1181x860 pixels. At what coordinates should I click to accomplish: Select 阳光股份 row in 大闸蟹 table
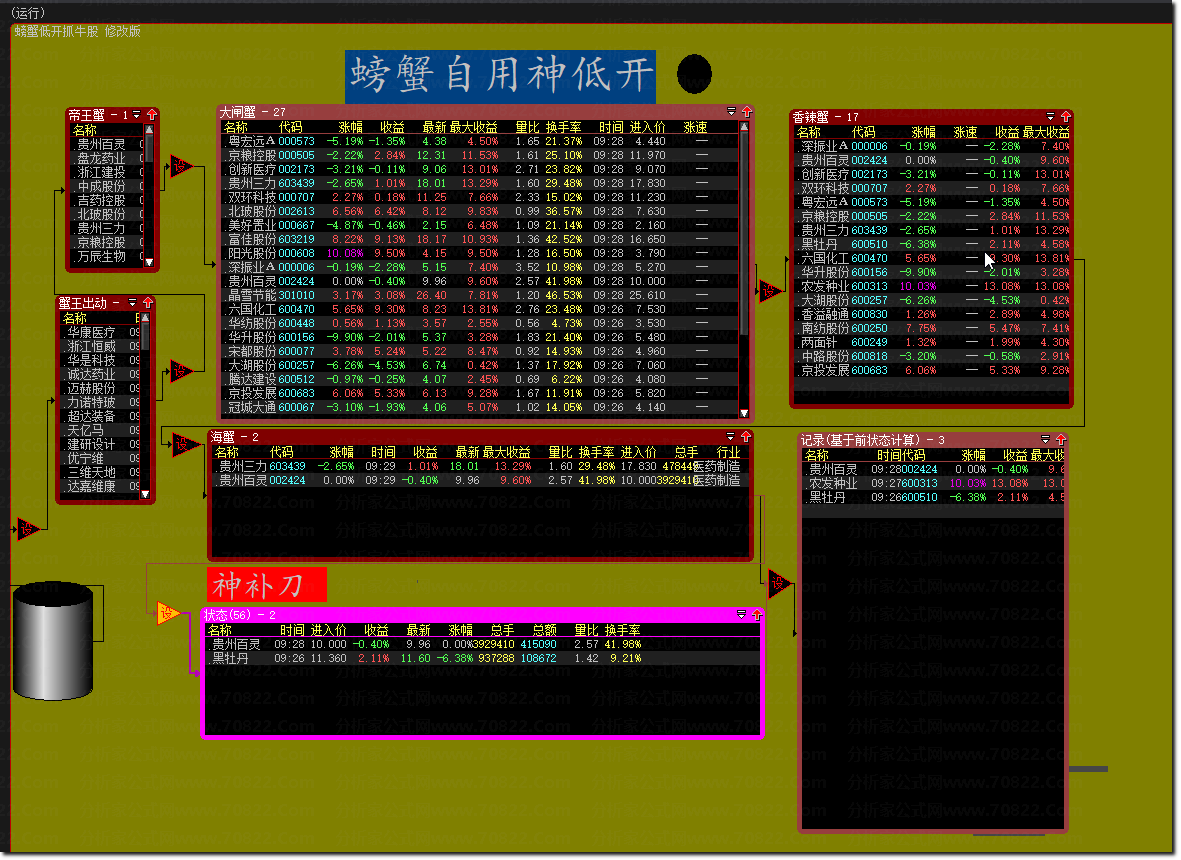[x=481, y=253]
